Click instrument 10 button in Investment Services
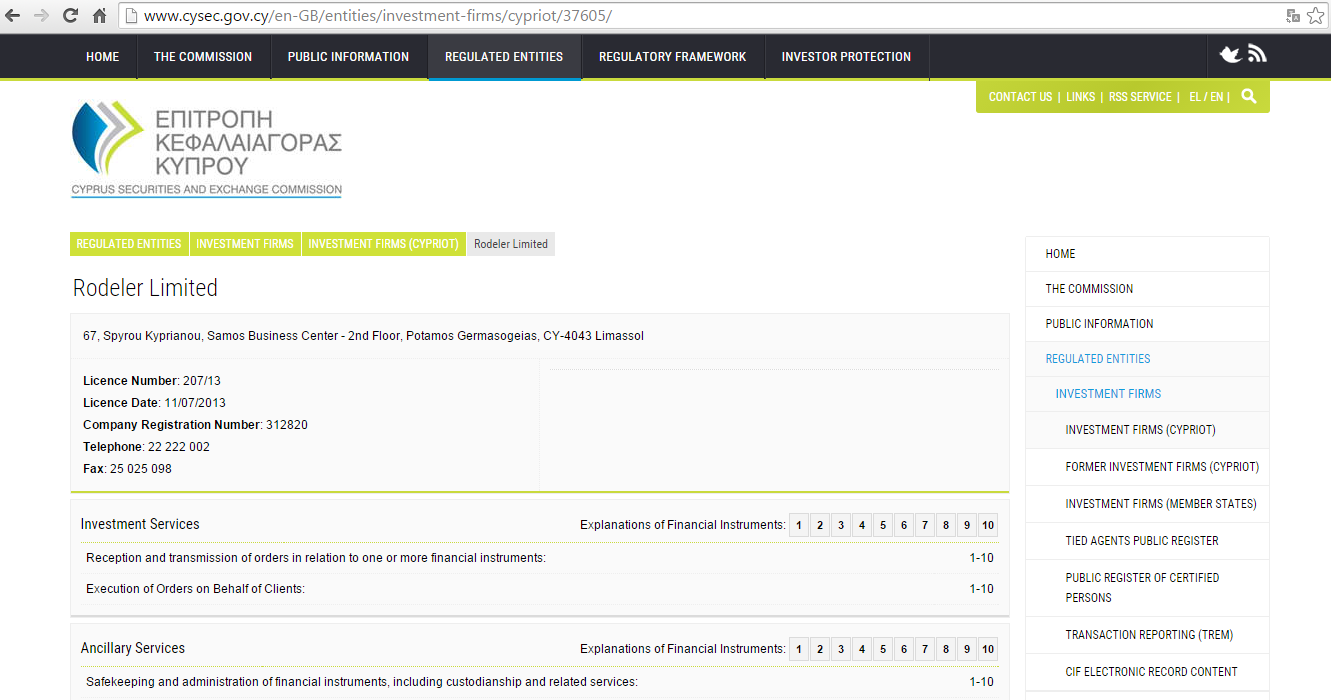Image resolution: width=1331 pixels, height=700 pixels. tap(988, 526)
